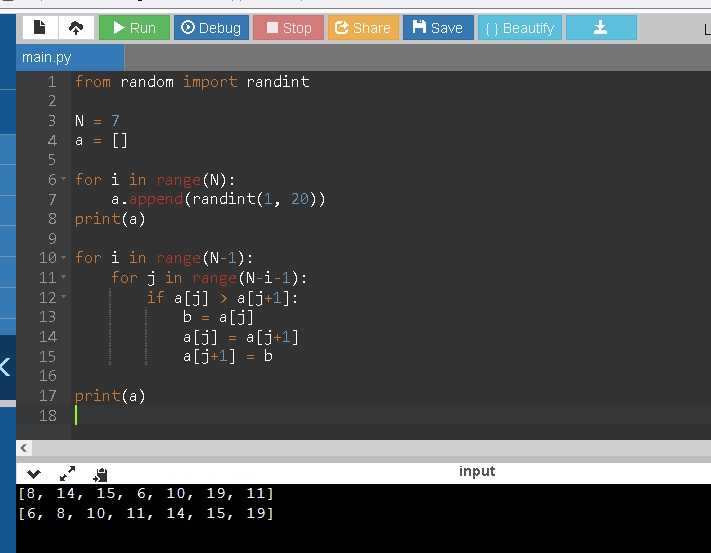Click the Upload File icon
This screenshot has width=711, height=553.
pyautogui.click(x=76, y=28)
